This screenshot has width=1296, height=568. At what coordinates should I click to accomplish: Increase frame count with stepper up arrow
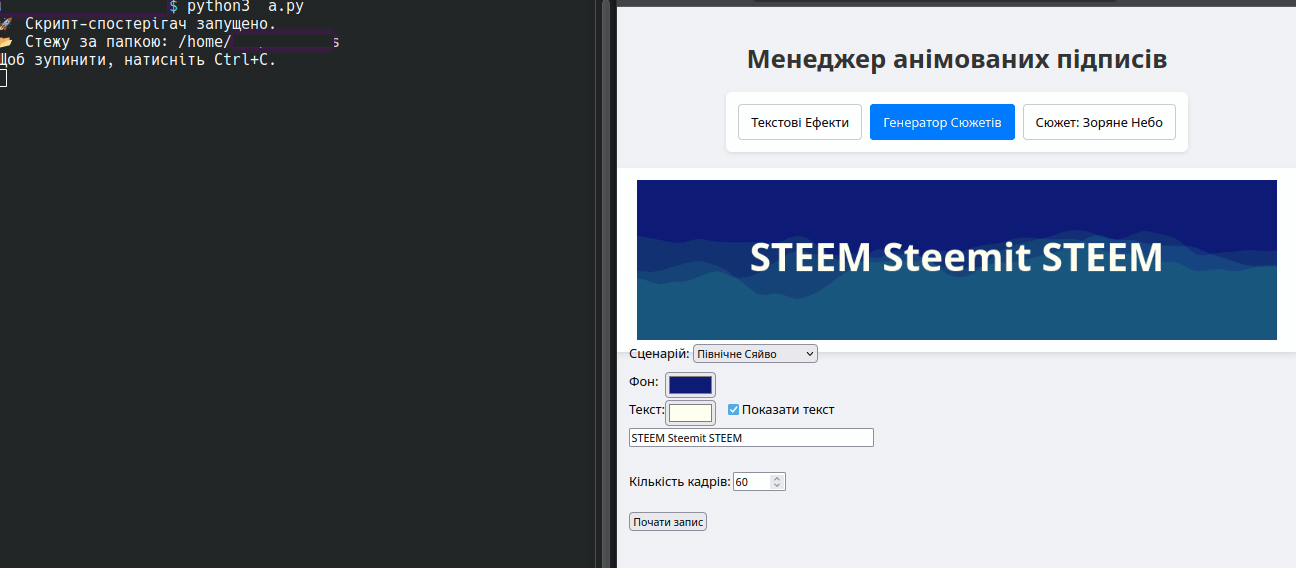point(778,478)
